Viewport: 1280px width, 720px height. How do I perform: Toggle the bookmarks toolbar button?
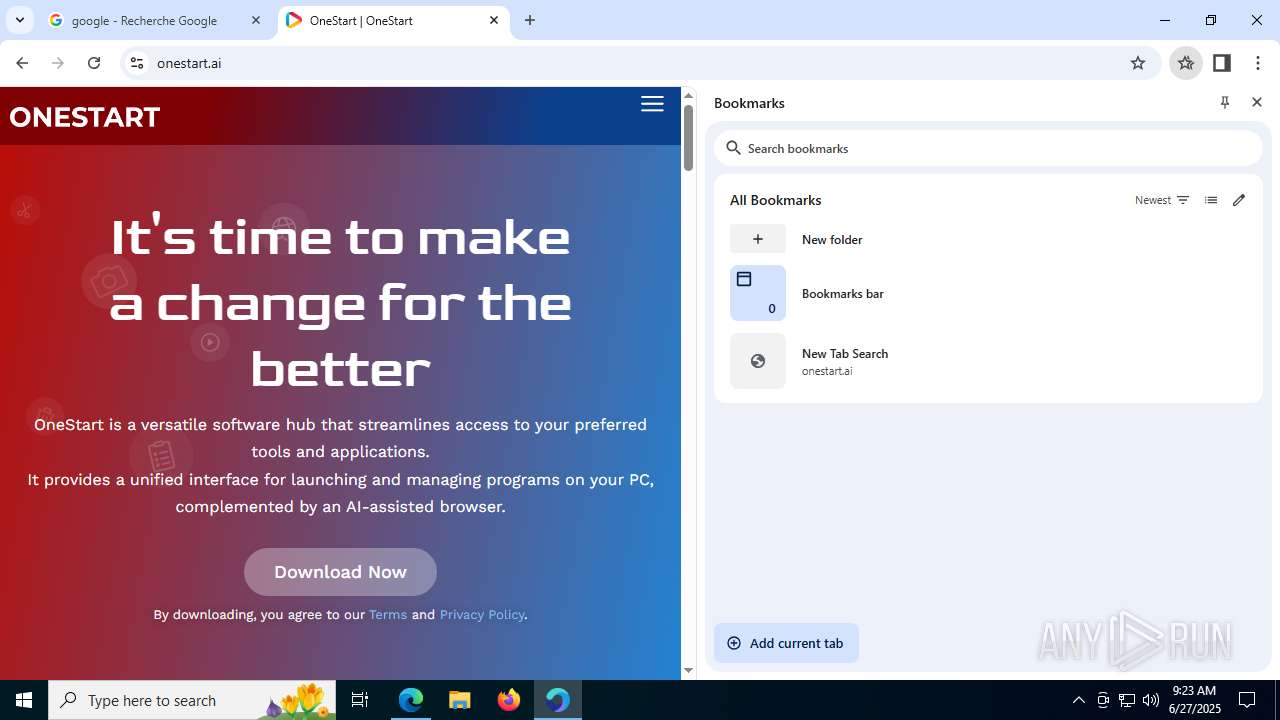(x=1186, y=63)
